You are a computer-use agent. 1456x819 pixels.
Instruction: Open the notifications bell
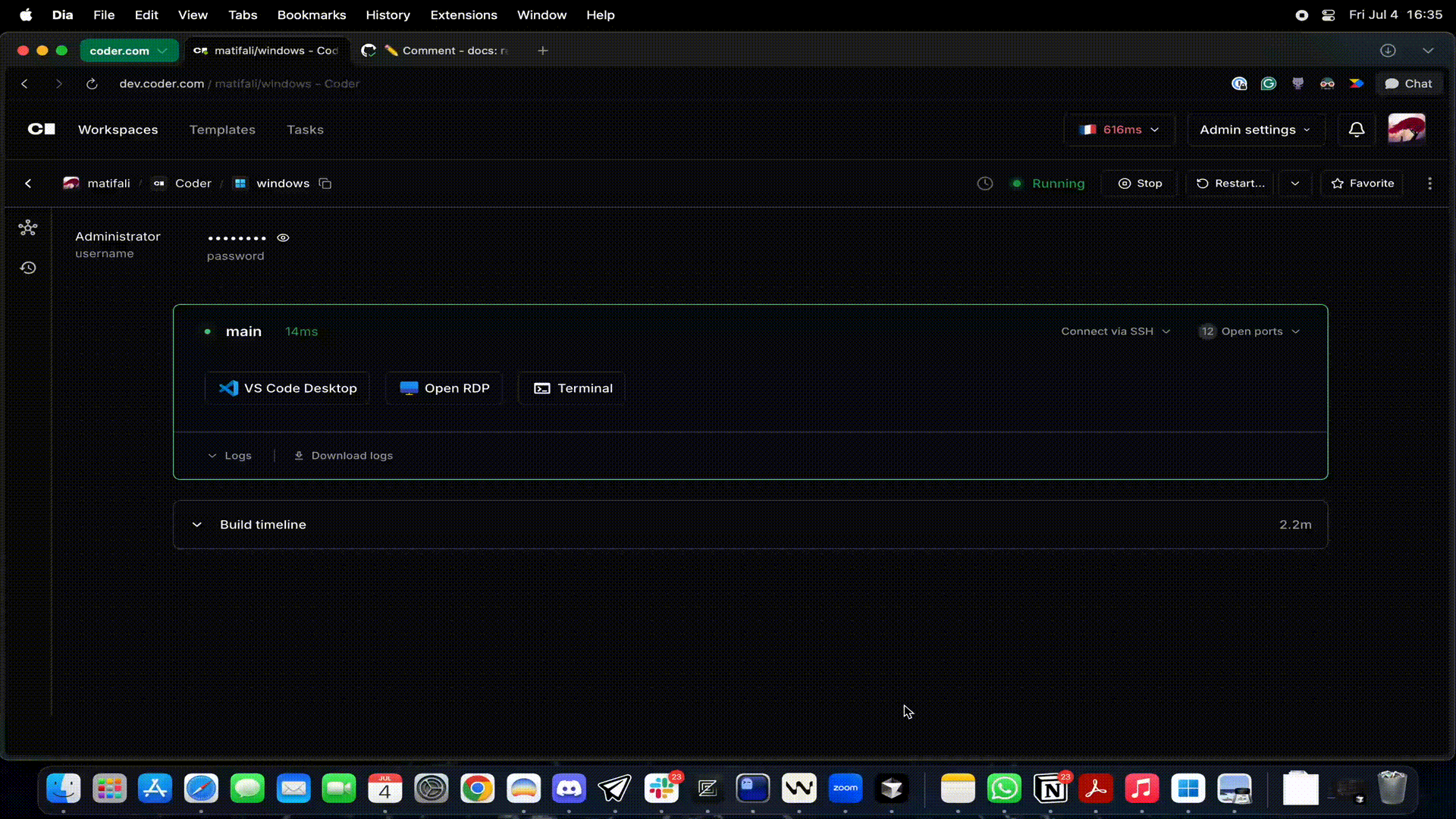(1357, 130)
